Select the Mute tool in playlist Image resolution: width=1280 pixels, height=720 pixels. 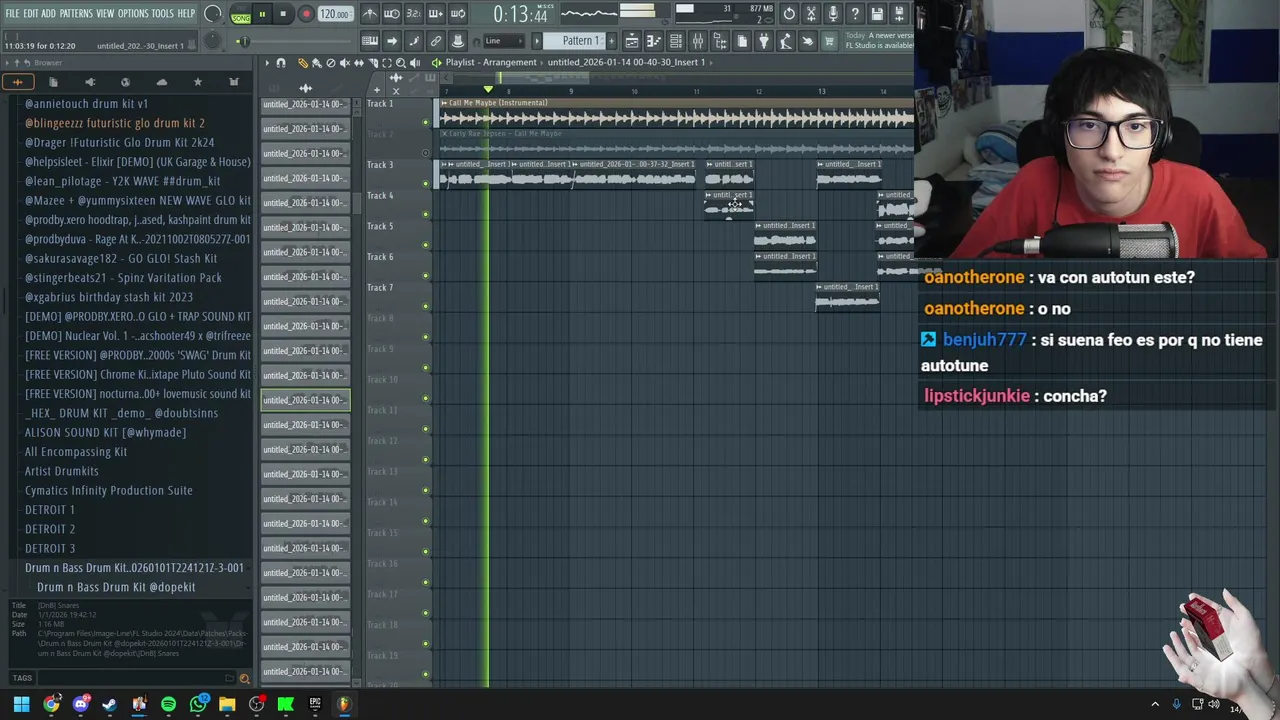[345, 63]
